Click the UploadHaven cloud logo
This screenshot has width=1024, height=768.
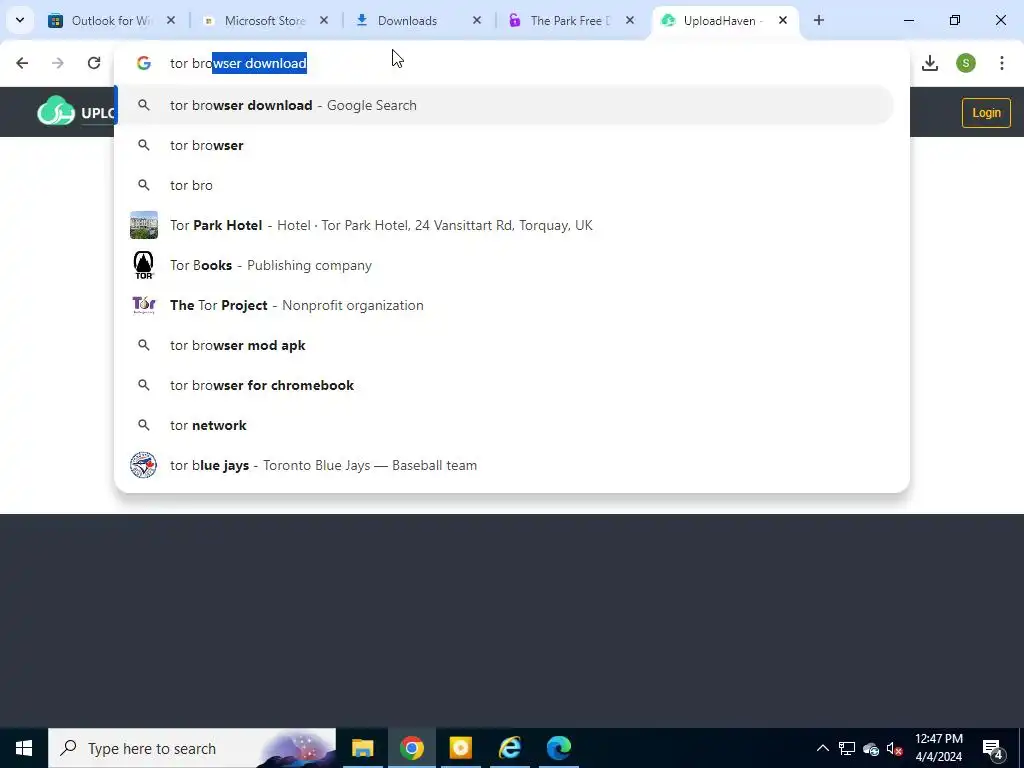56,111
